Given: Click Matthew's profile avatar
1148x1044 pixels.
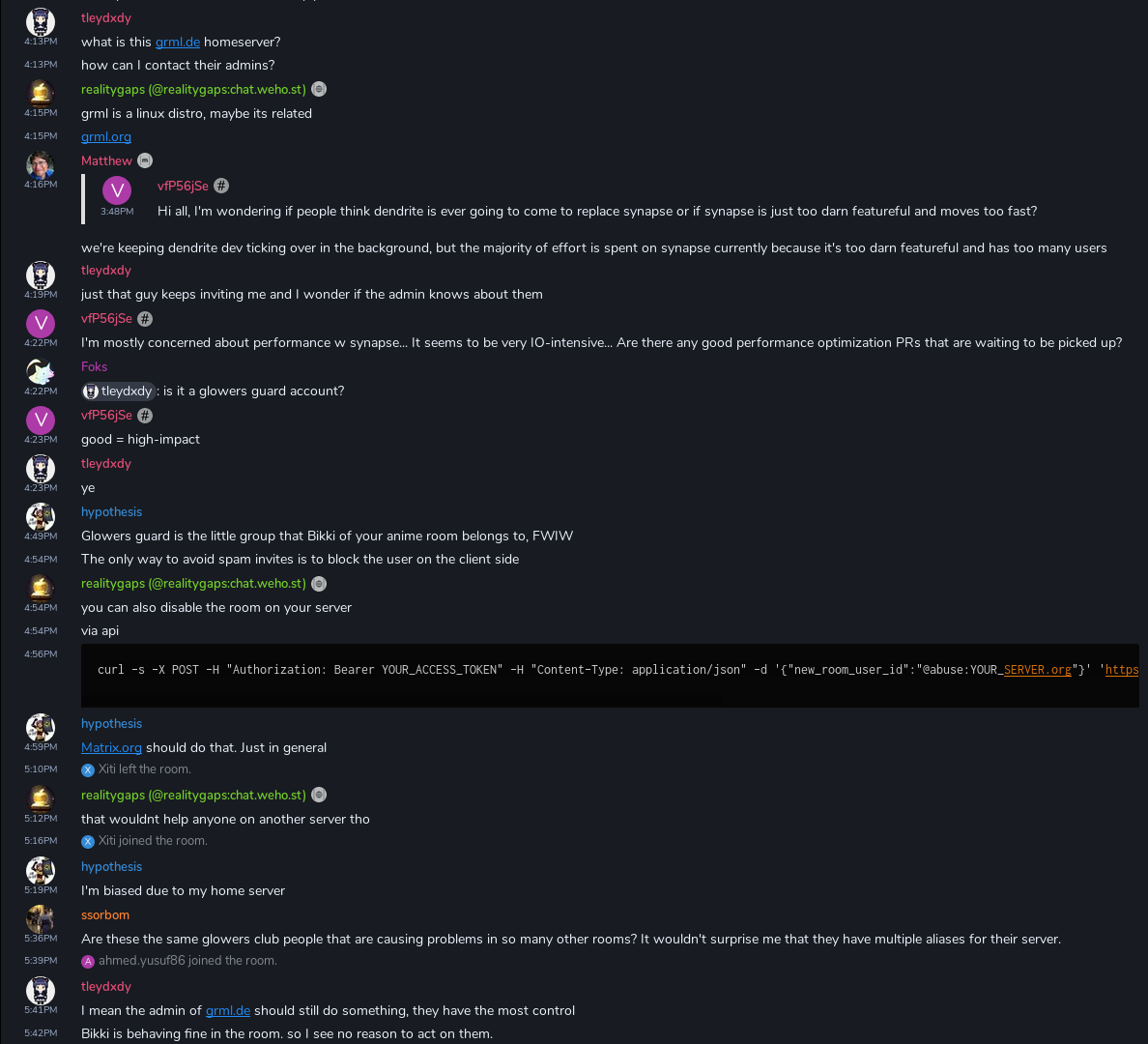Looking at the screenshot, I should pyautogui.click(x=40, y=164).
